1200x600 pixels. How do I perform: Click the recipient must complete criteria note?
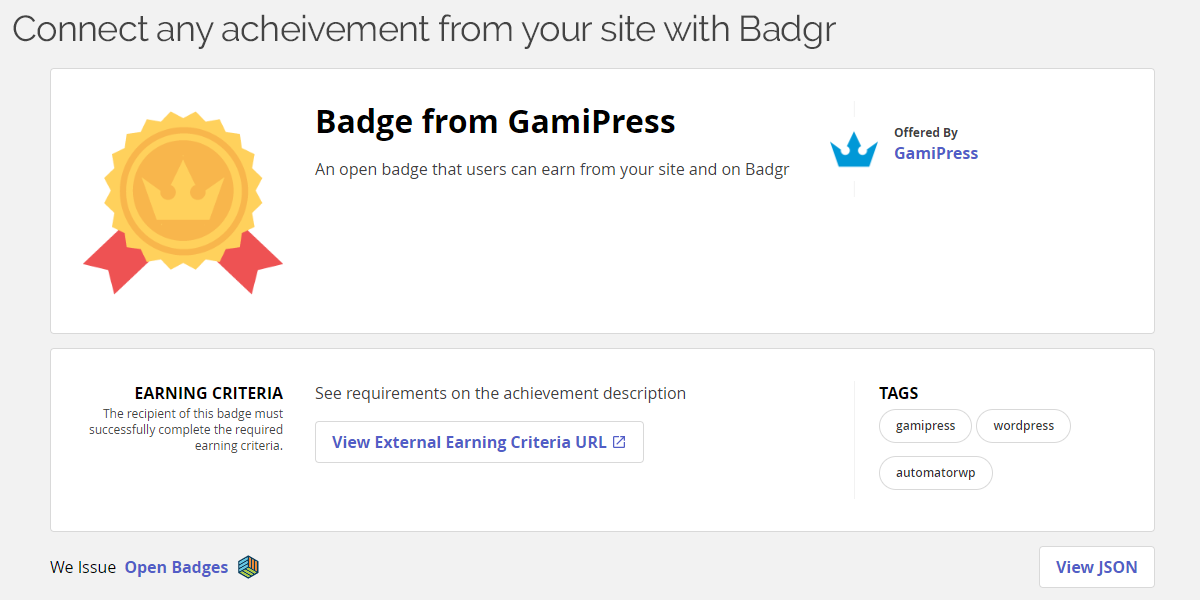[186, 429]
